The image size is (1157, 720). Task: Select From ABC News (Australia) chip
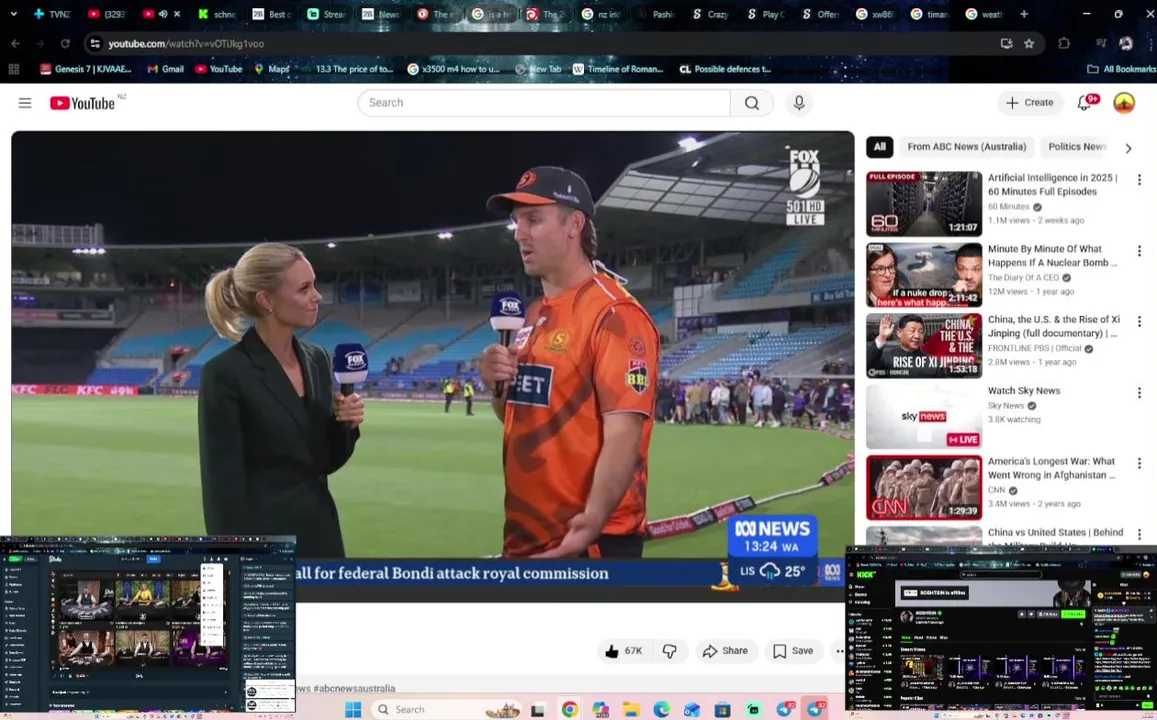[x=967, y=147]
